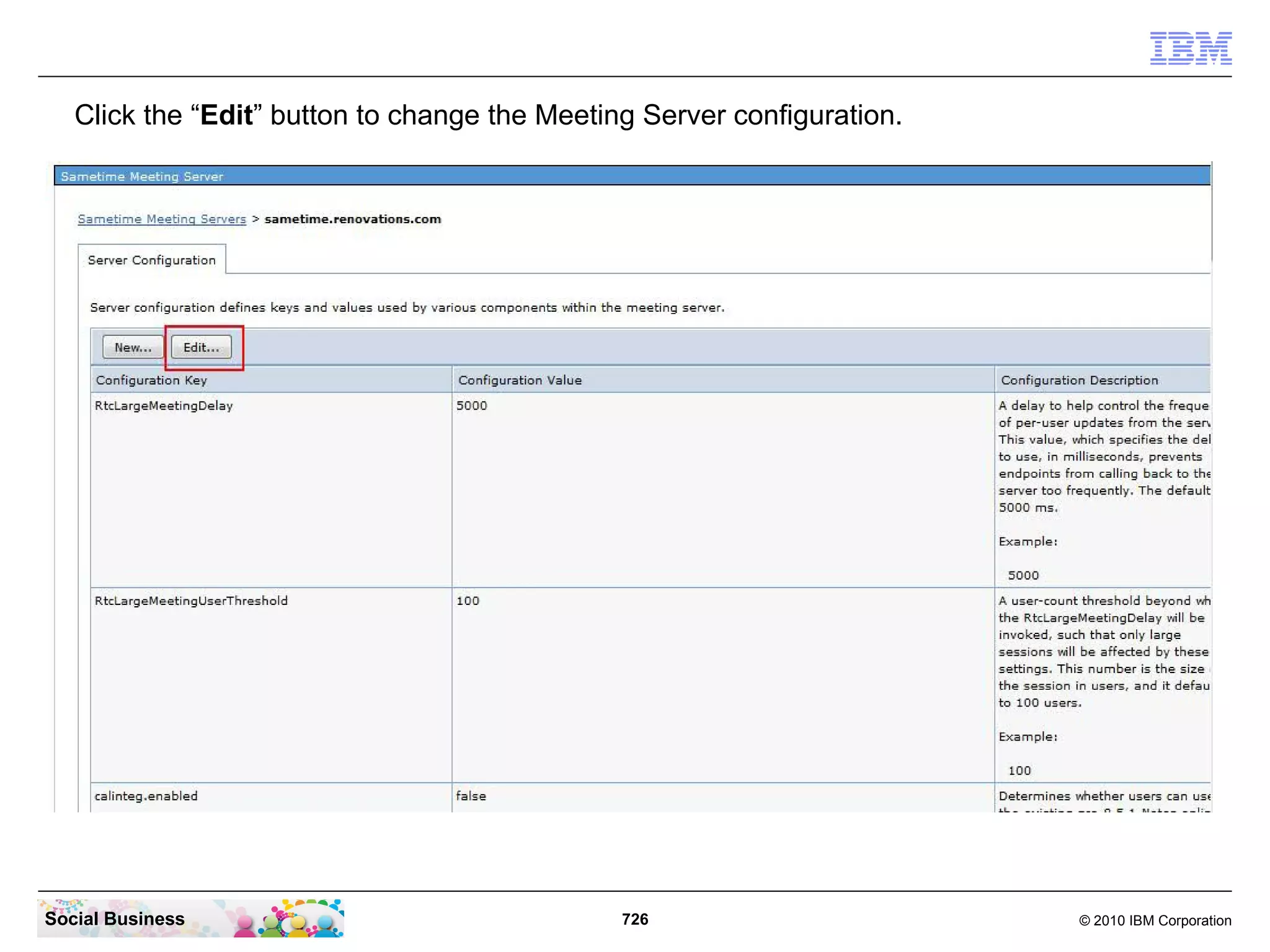Click the Social Business banner image

point(191,918)
